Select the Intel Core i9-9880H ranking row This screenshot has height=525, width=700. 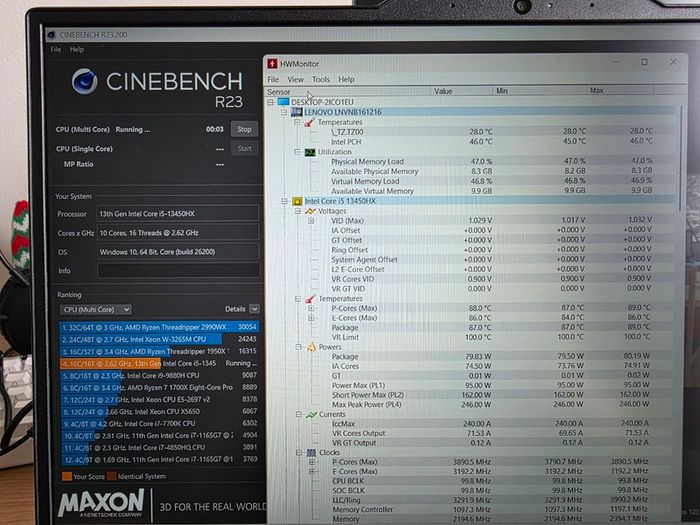tap(159, 375)
